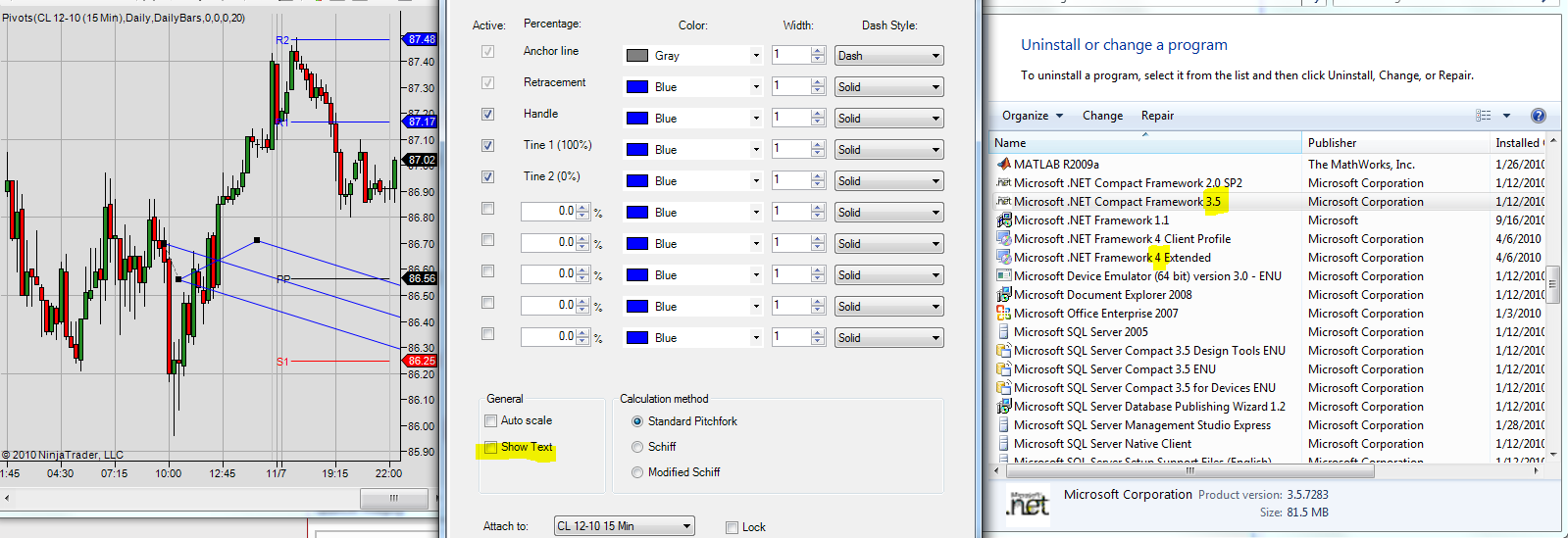Sort by Publisher column header
The image size is (1568, 538).
1395,143
